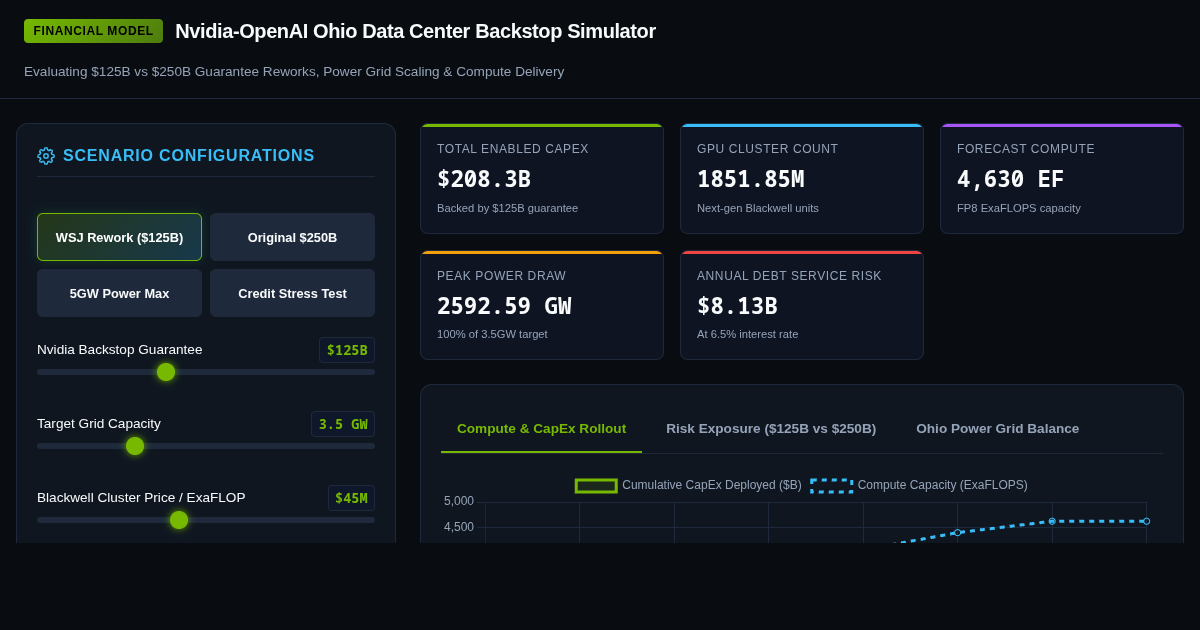Viewport: 1200px width, 630px height.
Task: Select the Original $250B scenario
Action: (x=292, y=237)
